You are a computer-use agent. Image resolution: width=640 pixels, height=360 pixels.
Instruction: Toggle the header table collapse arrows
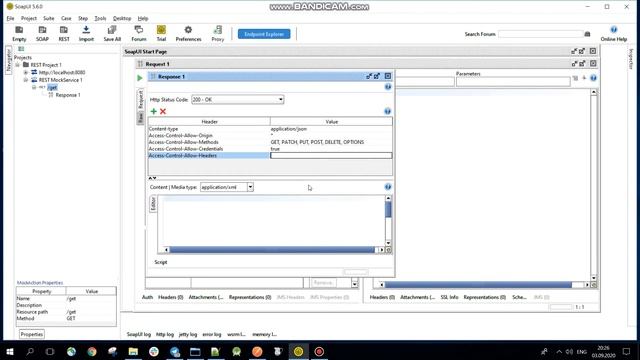click(x=152, y=178)
